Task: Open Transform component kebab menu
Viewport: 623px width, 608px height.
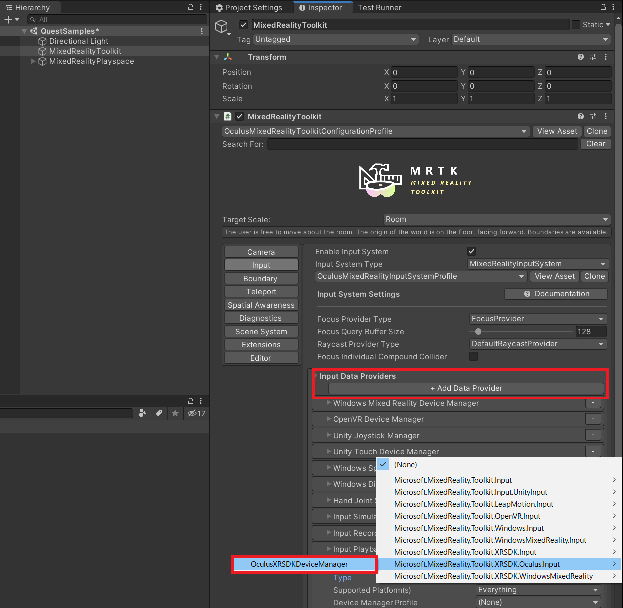Action: tap(605, 57)
